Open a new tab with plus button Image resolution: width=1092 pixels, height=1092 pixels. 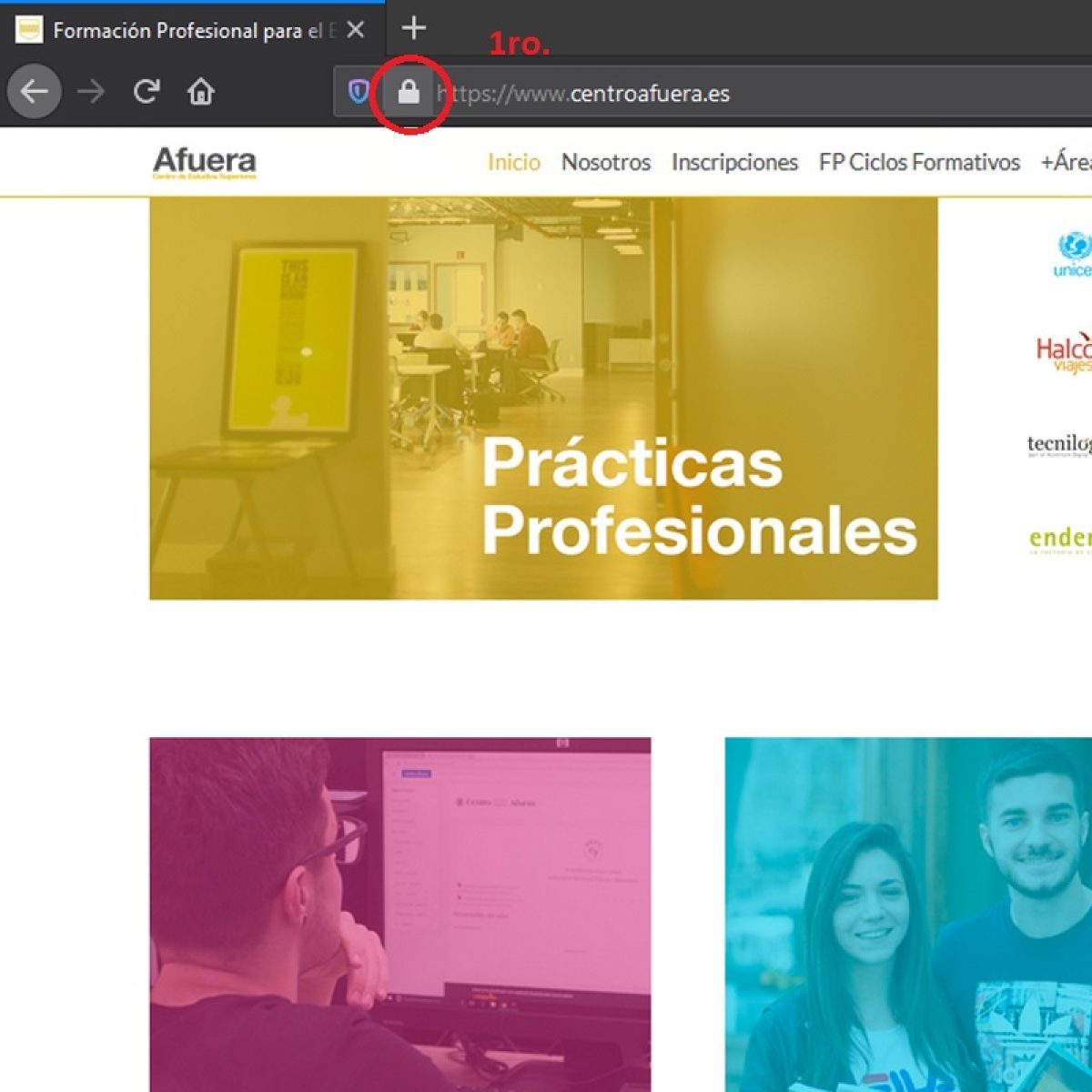pos(414,29)
